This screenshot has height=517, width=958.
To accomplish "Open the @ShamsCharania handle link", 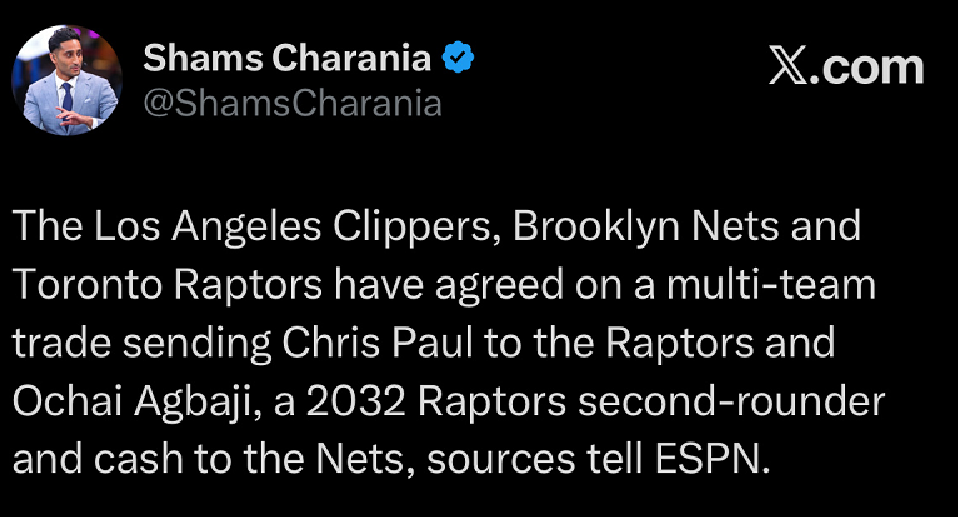I will [292, 103].
